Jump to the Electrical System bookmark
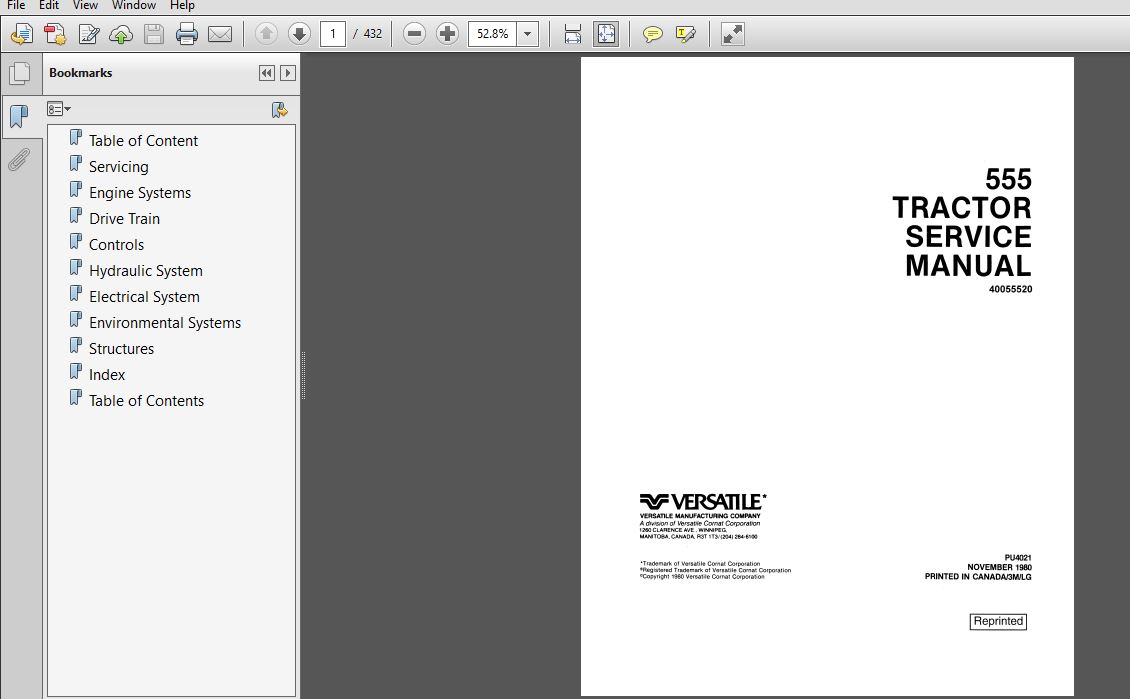The width and height of the screenshot is (1130, 699). (144, 296)
